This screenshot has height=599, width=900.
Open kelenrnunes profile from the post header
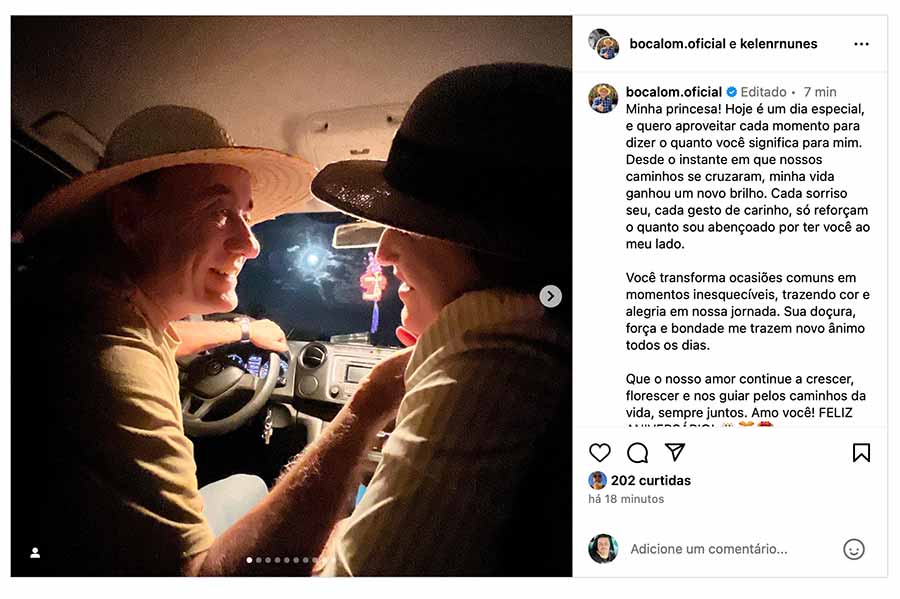pos(779,44)
